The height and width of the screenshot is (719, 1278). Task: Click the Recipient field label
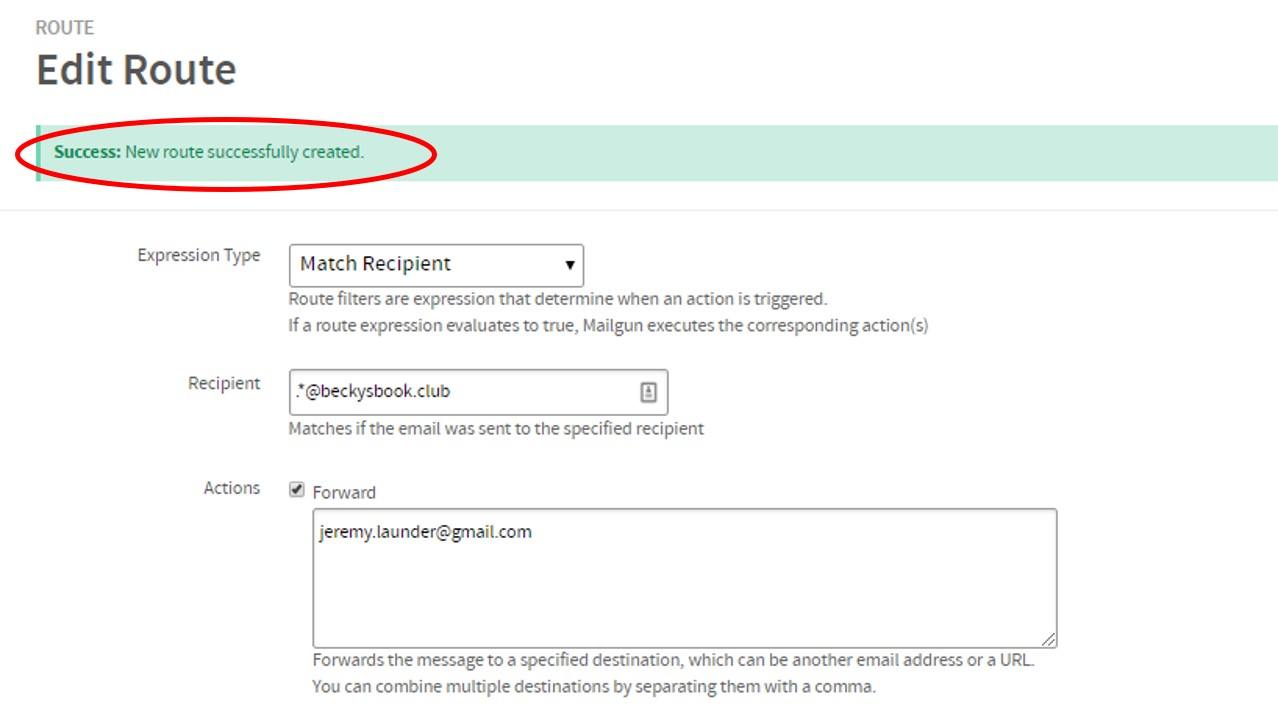point(224,383)
